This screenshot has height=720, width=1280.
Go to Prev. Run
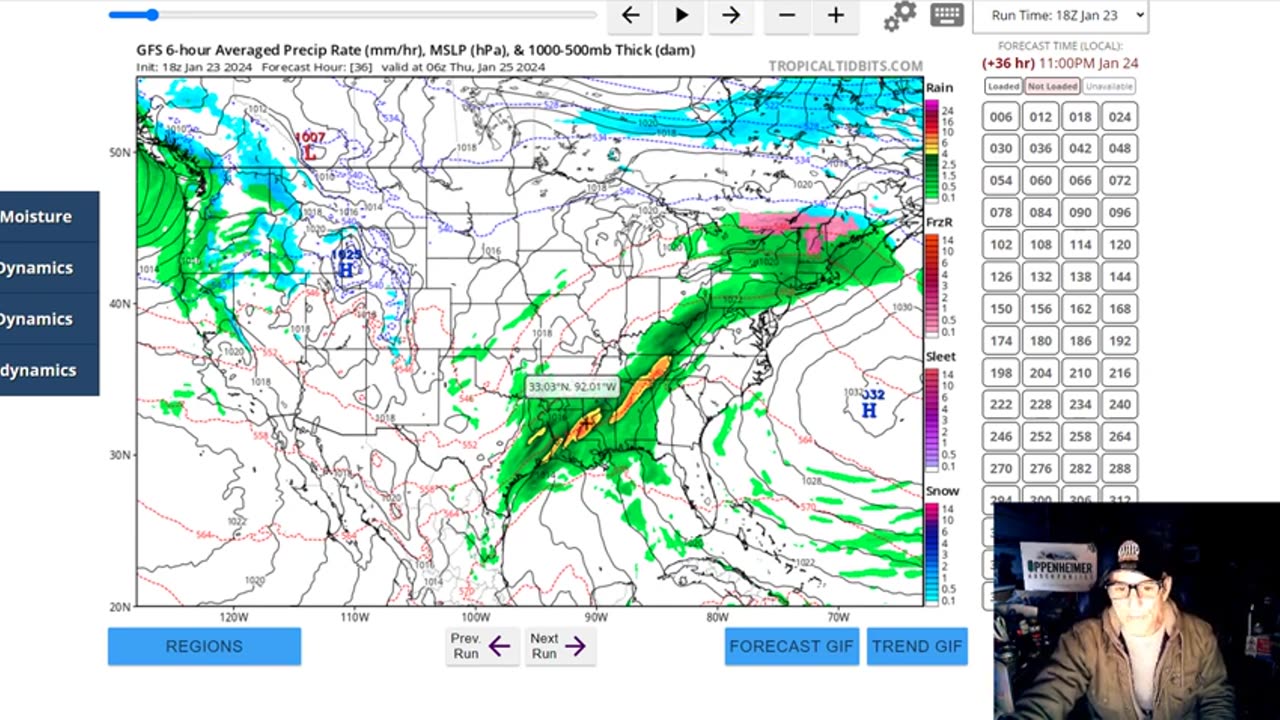[482, 646]
